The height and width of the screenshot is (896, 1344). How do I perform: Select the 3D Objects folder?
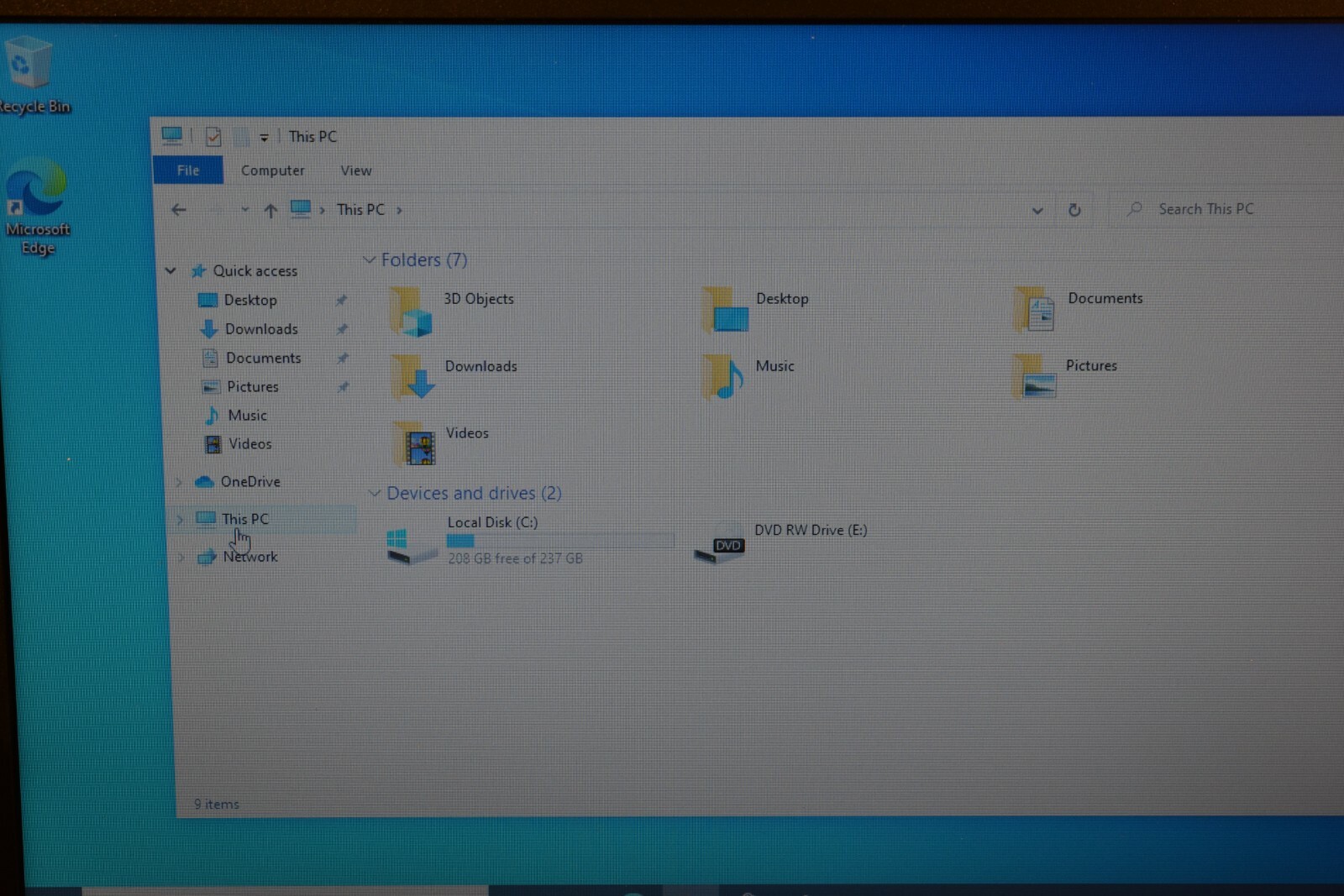click(452, 311)
